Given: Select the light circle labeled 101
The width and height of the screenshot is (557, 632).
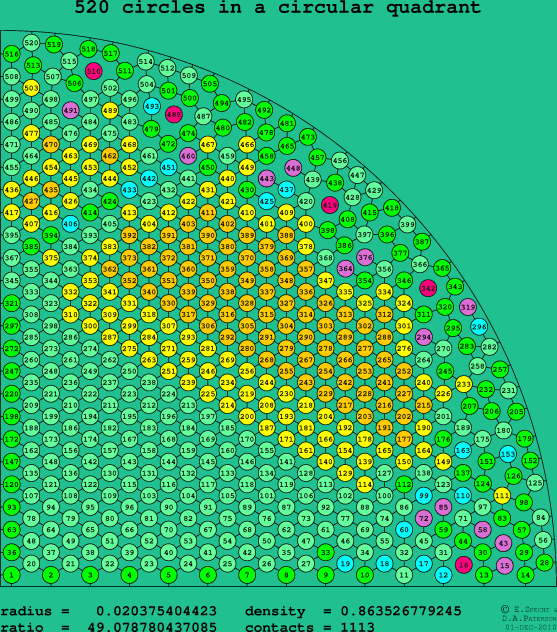Looking at the screenshot, I should click(266, 496).
